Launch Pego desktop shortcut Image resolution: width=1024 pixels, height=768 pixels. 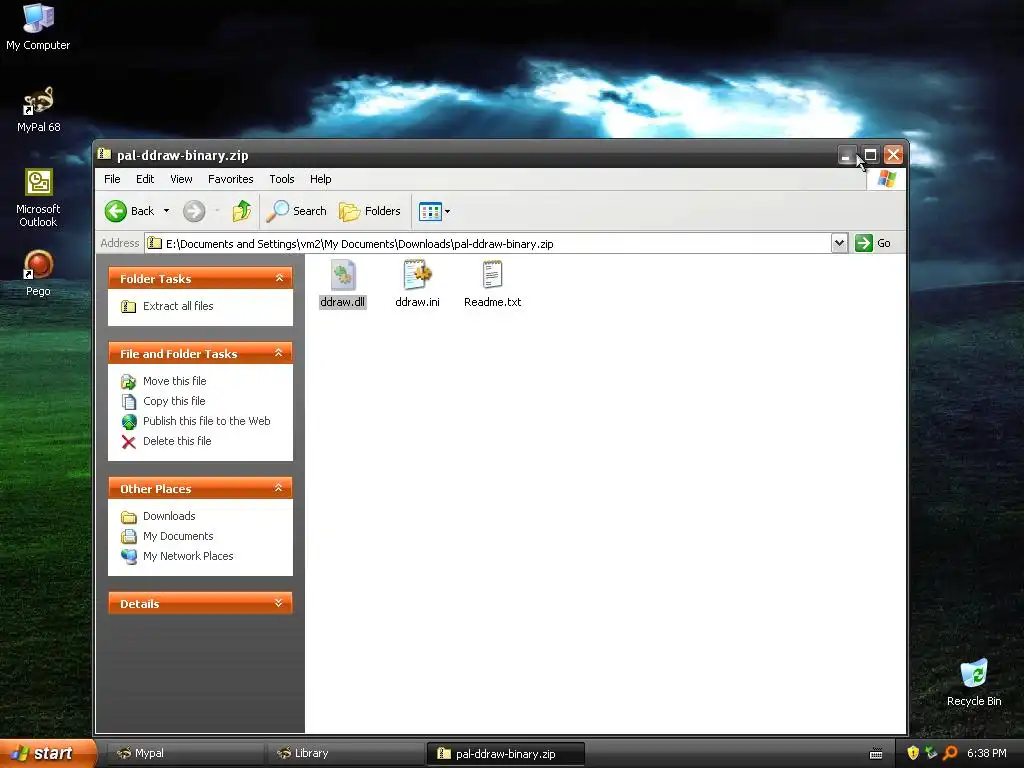(38, 273)
